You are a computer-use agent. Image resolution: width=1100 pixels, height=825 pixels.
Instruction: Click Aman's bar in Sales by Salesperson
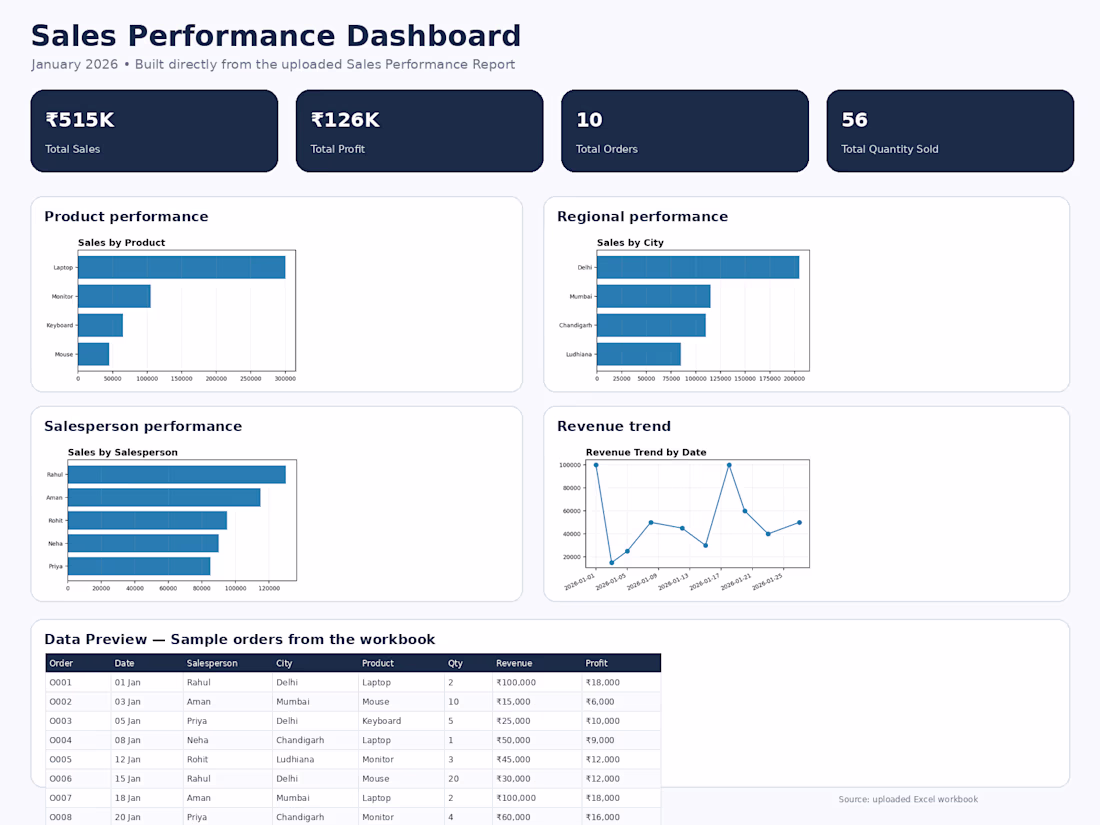pos(164,497)
